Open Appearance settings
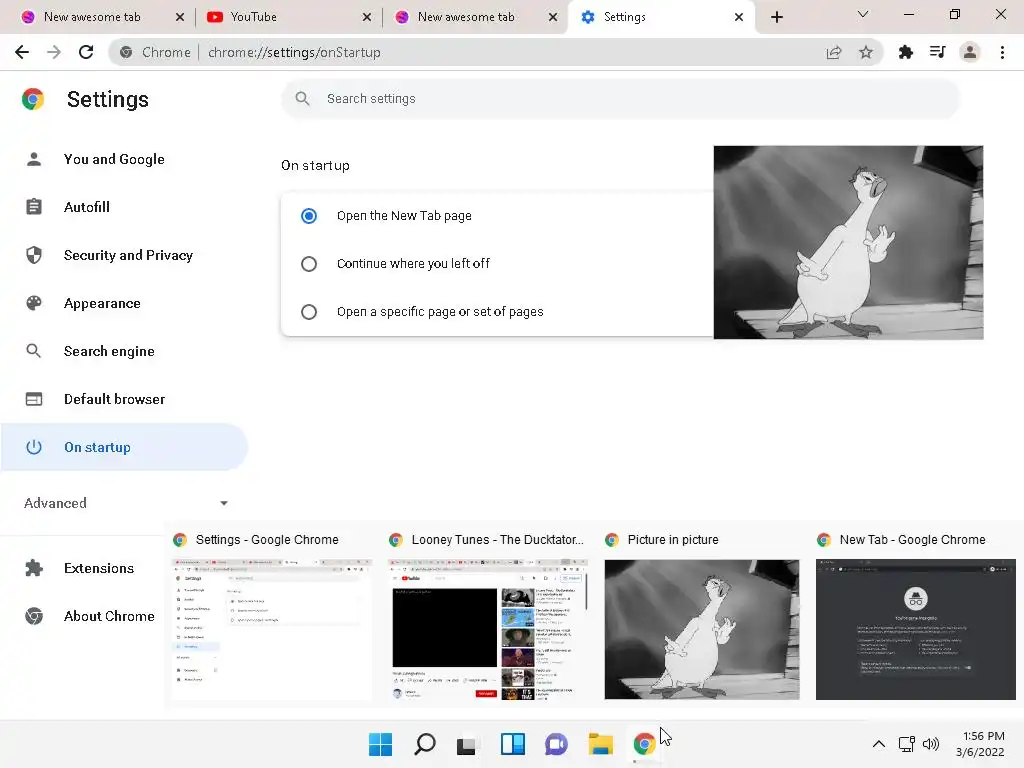The width and height of the screenshot is (1024, 768). [x=102, y=303]
